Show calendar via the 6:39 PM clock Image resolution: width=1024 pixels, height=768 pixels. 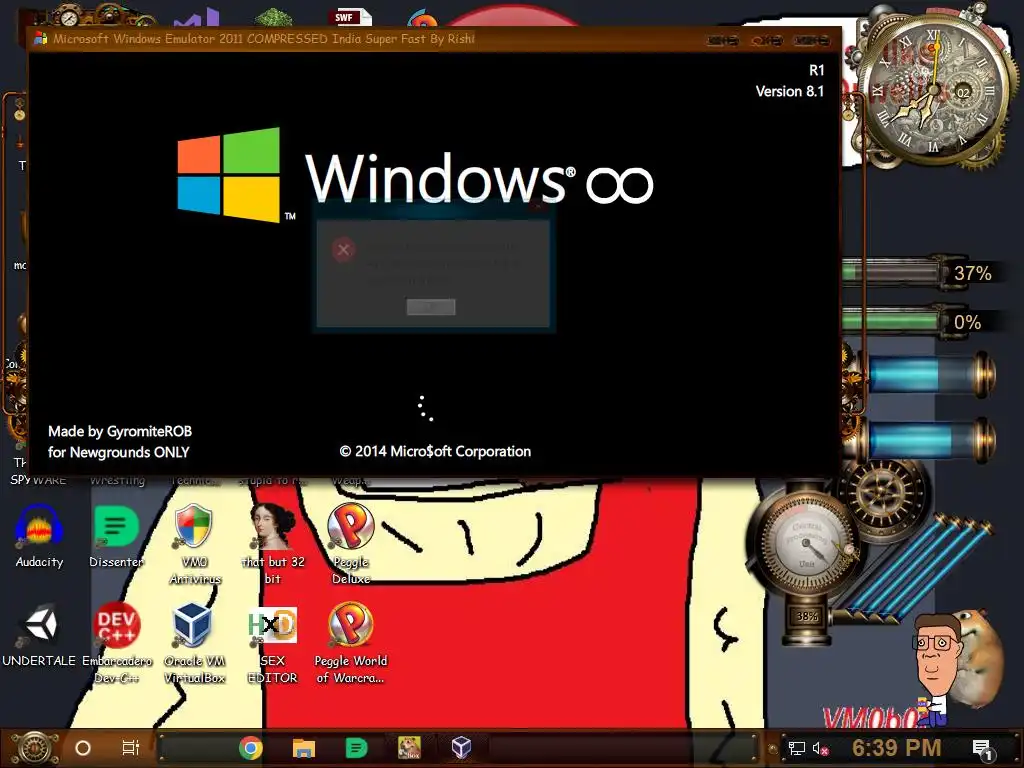click(x=897, y=748)
